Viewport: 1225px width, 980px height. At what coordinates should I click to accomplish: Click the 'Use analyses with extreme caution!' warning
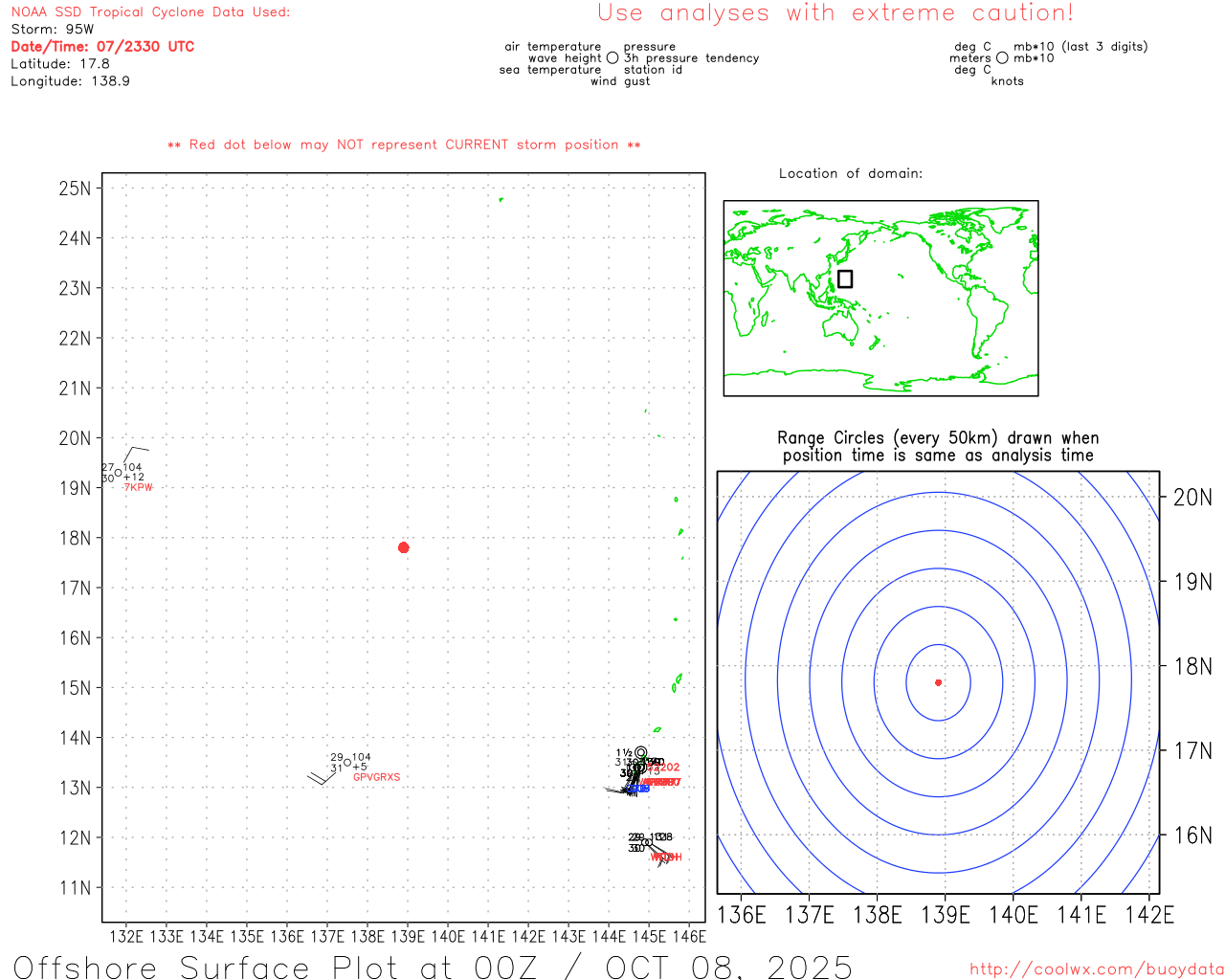(835, 13)
